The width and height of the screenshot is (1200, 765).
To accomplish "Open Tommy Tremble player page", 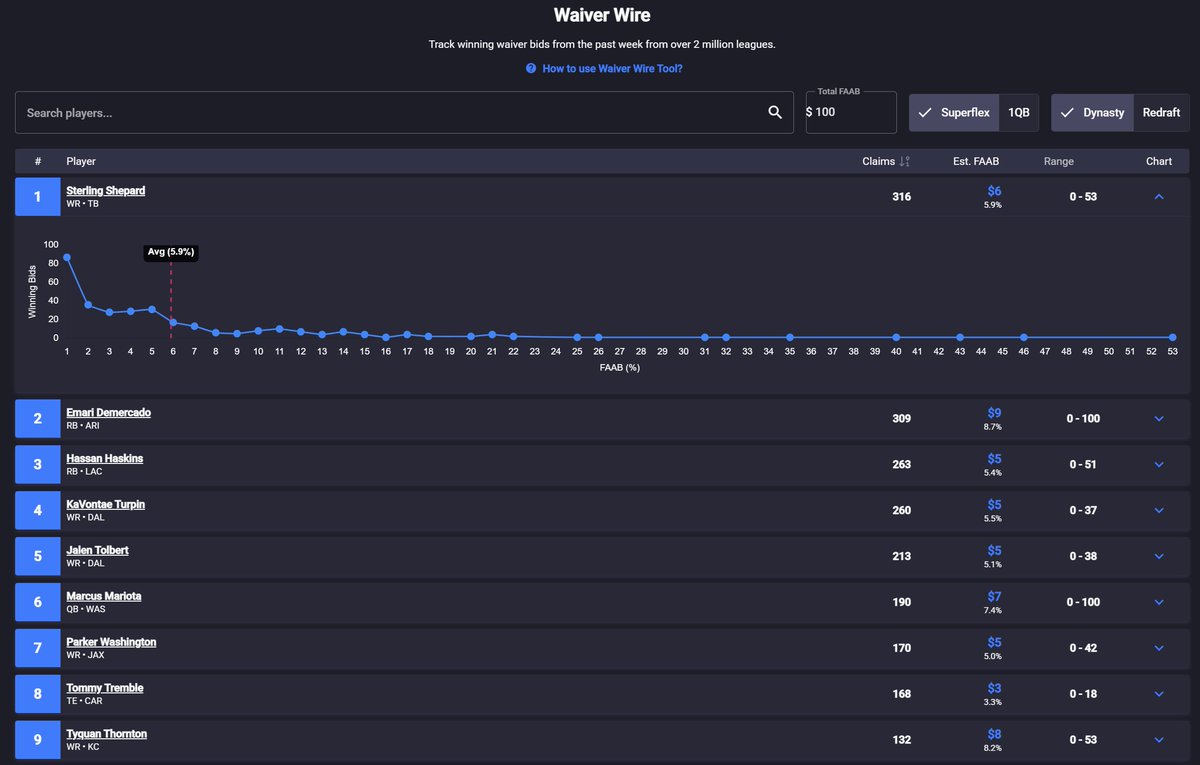I will point(105,688).
